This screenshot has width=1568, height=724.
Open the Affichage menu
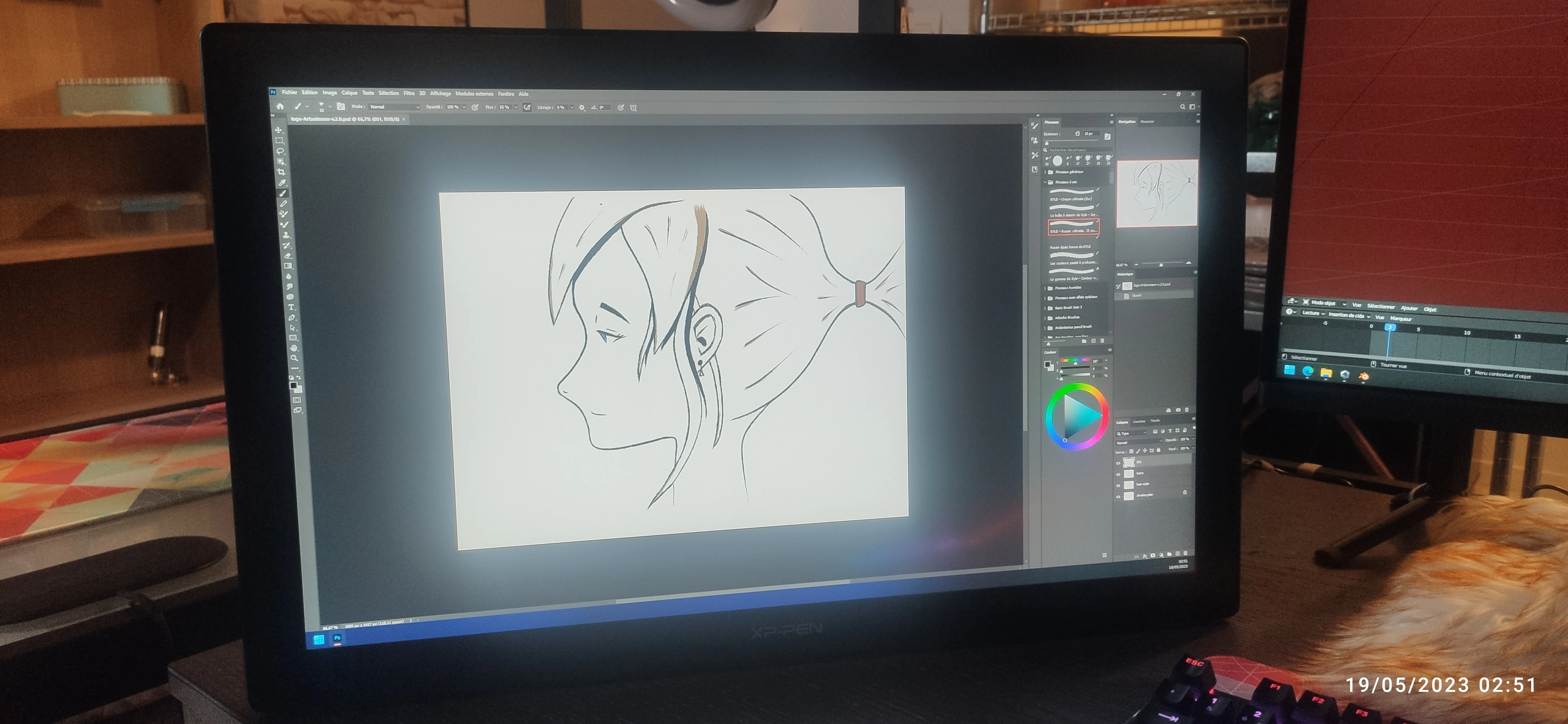(441, 94)
